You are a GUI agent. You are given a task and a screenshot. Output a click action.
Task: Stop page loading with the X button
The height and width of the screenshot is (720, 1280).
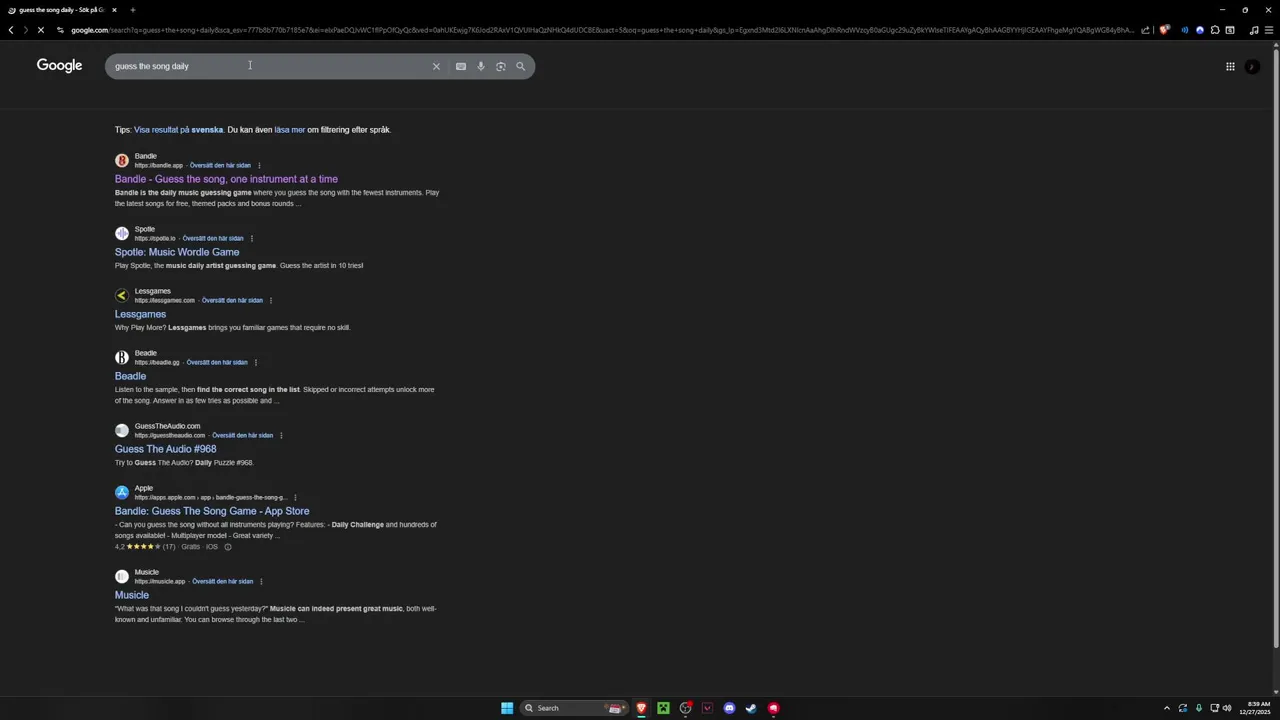[x=40, y=30]
